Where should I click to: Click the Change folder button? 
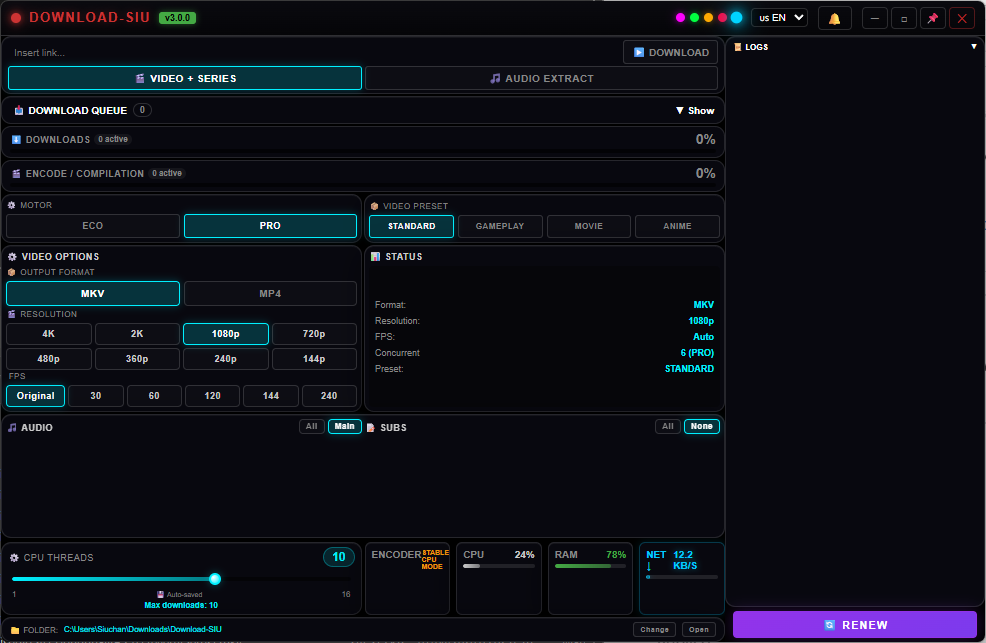[655, 629]
